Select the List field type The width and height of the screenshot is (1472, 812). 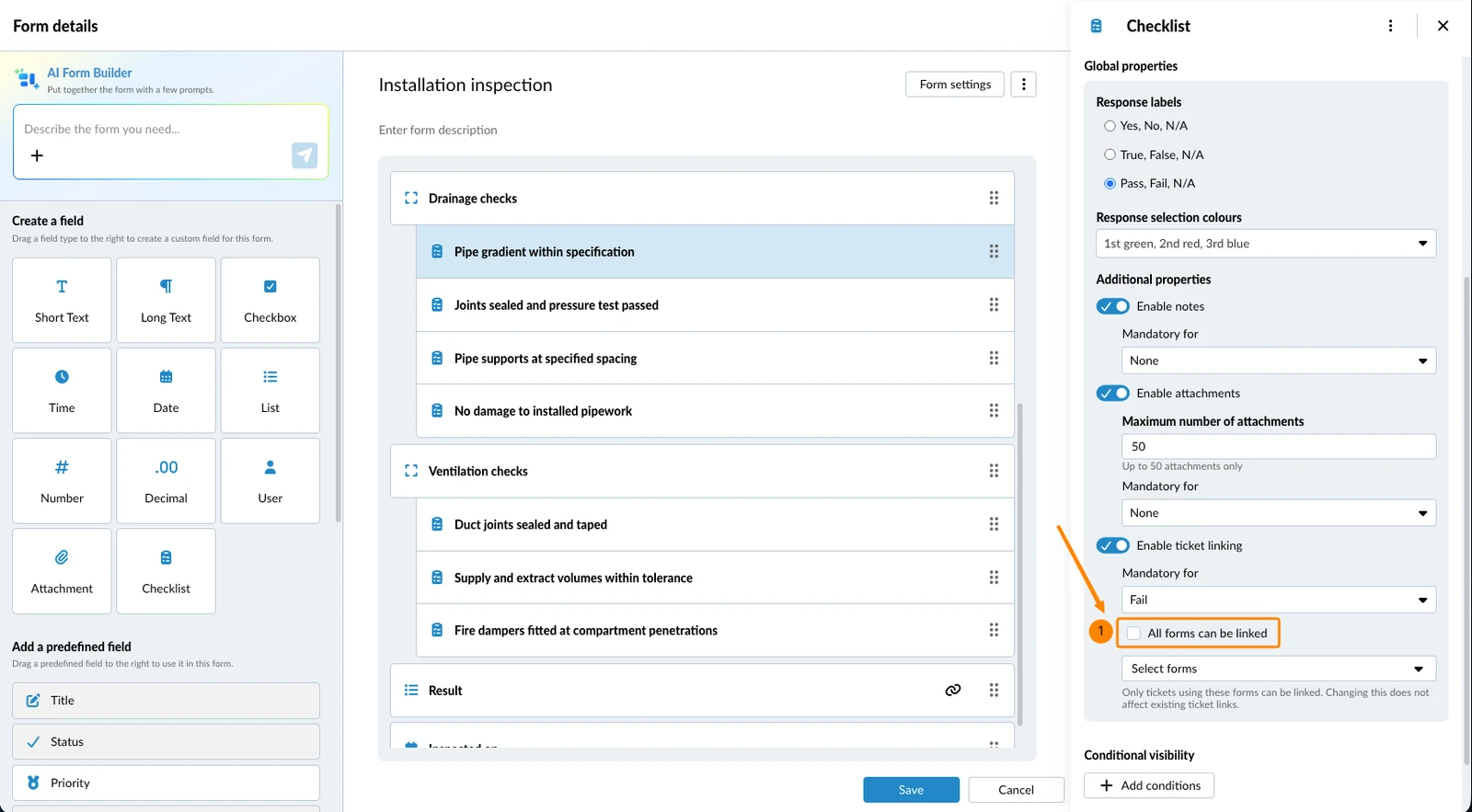coord(270,390)
